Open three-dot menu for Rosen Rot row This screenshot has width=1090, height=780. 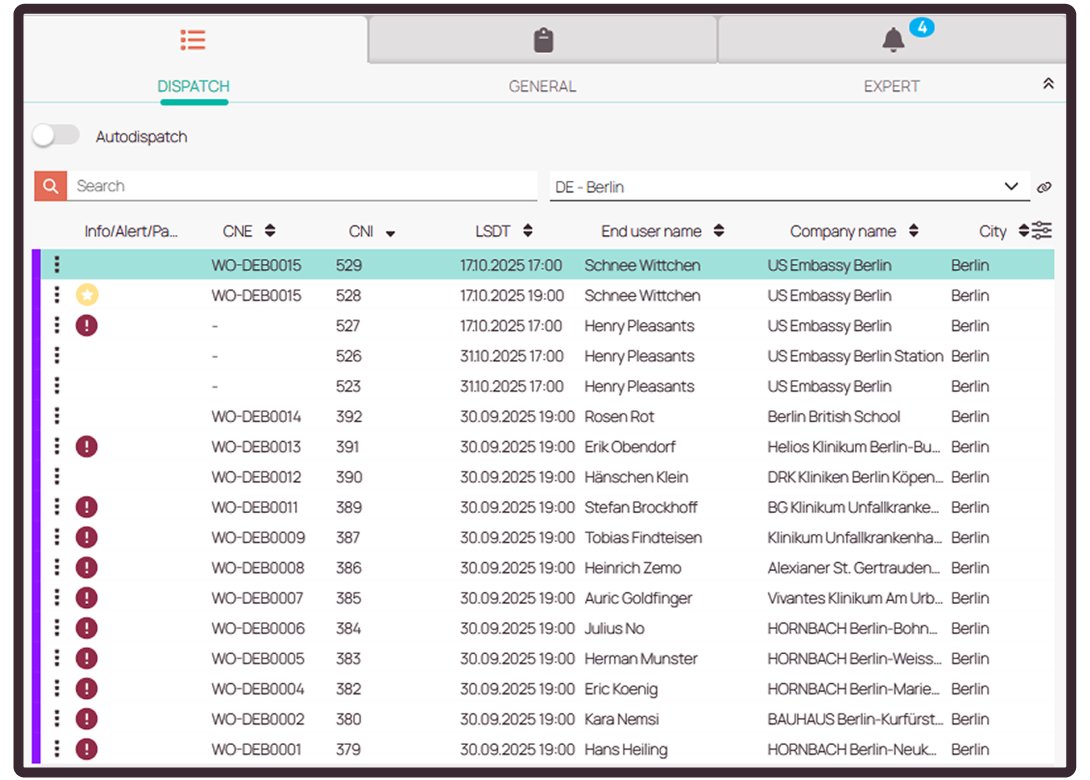pos(57,416)
